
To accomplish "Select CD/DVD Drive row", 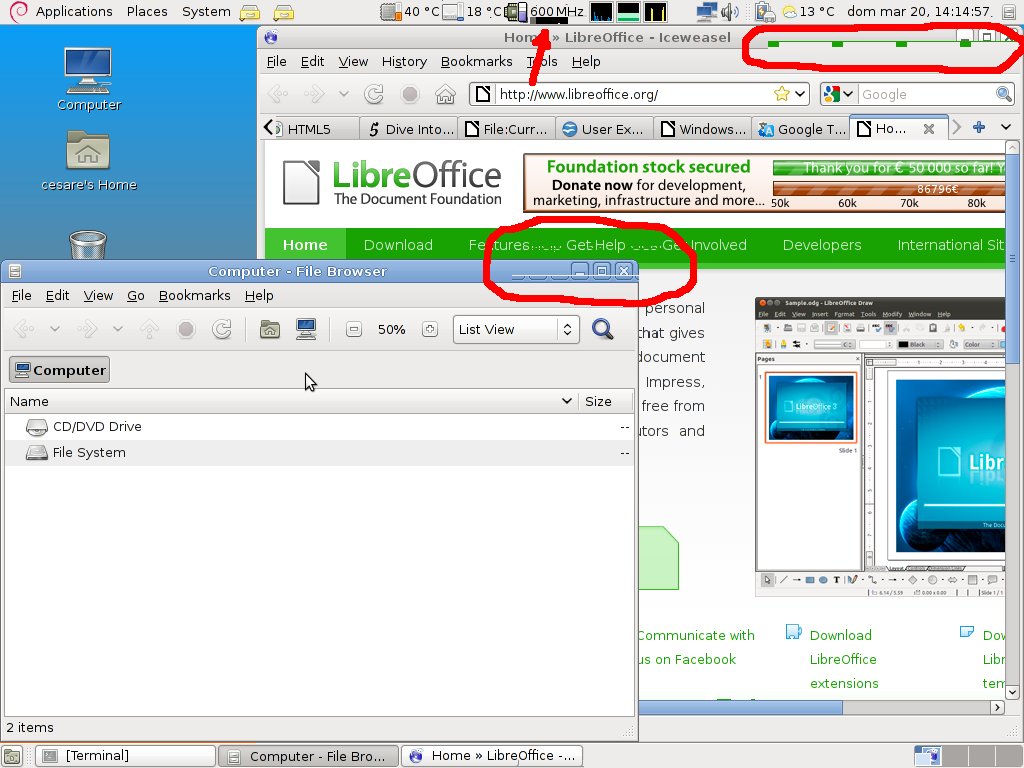I will point(319,426).
